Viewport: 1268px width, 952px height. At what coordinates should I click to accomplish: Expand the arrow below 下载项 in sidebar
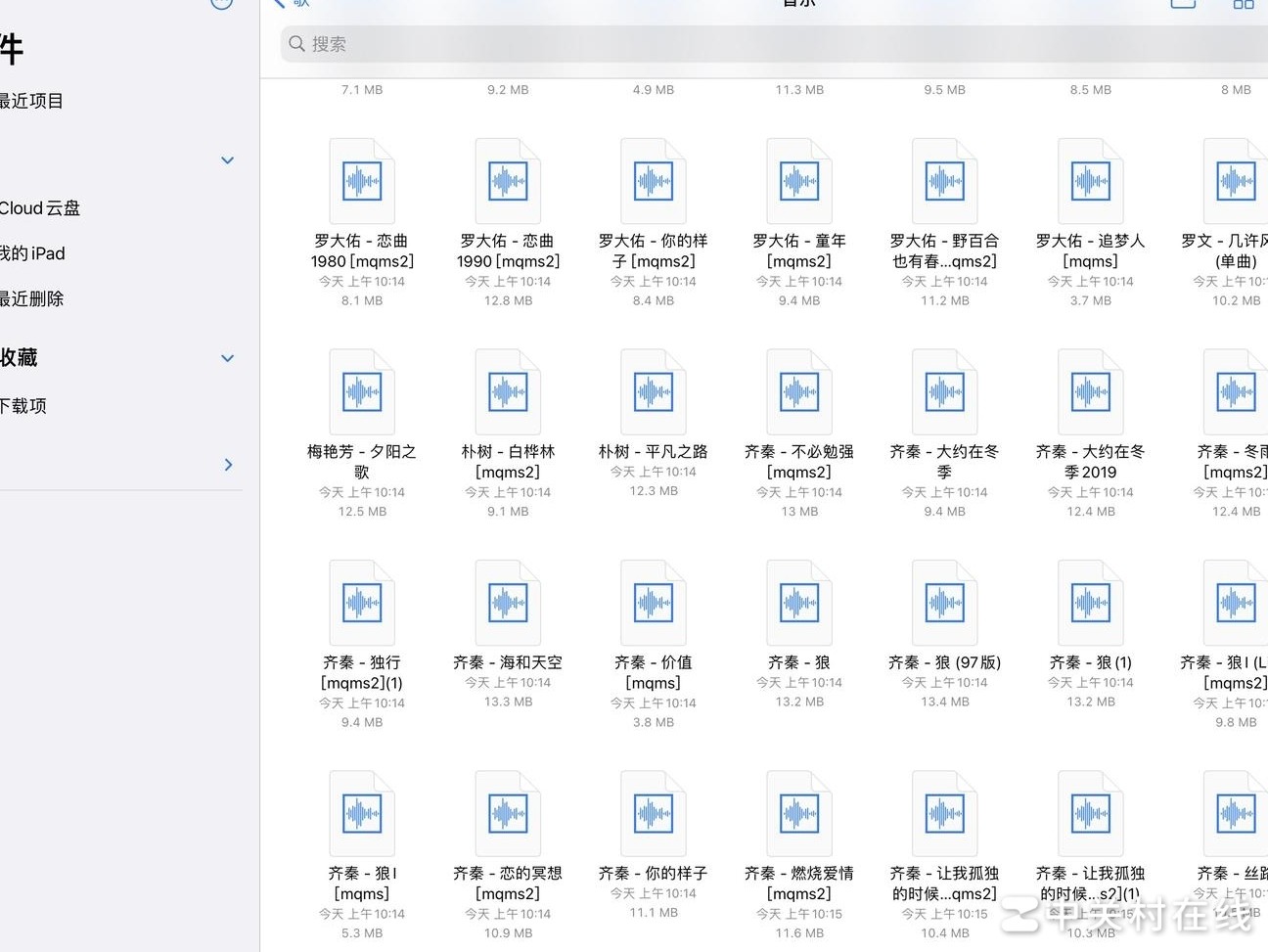click(x=227, y=465)
